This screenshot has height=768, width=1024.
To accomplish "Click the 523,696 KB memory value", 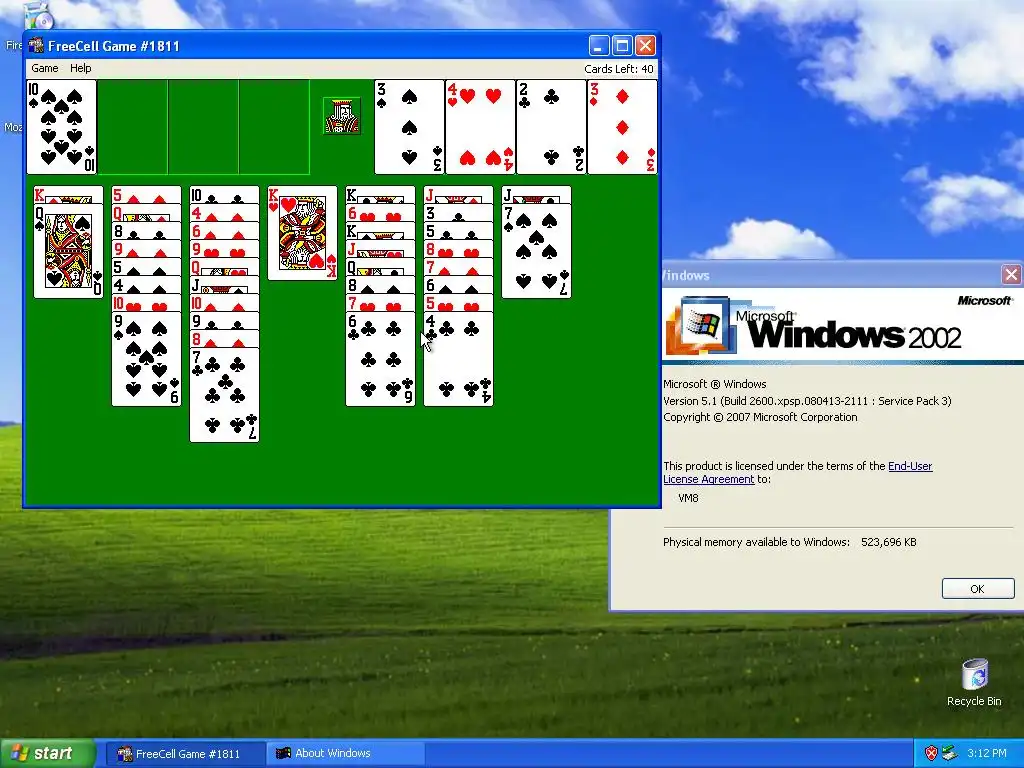I will pyautogui.click(x=889, y=542).
